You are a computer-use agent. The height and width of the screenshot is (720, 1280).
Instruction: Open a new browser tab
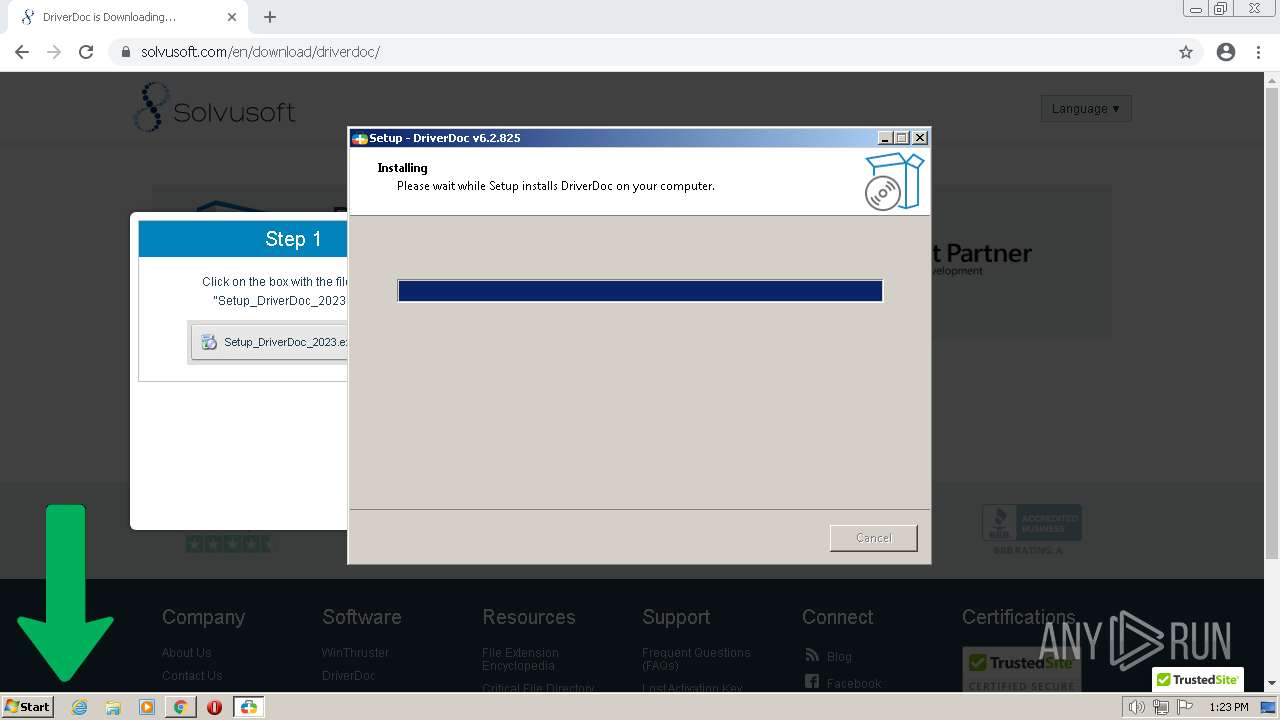click(x=270, y=17)
